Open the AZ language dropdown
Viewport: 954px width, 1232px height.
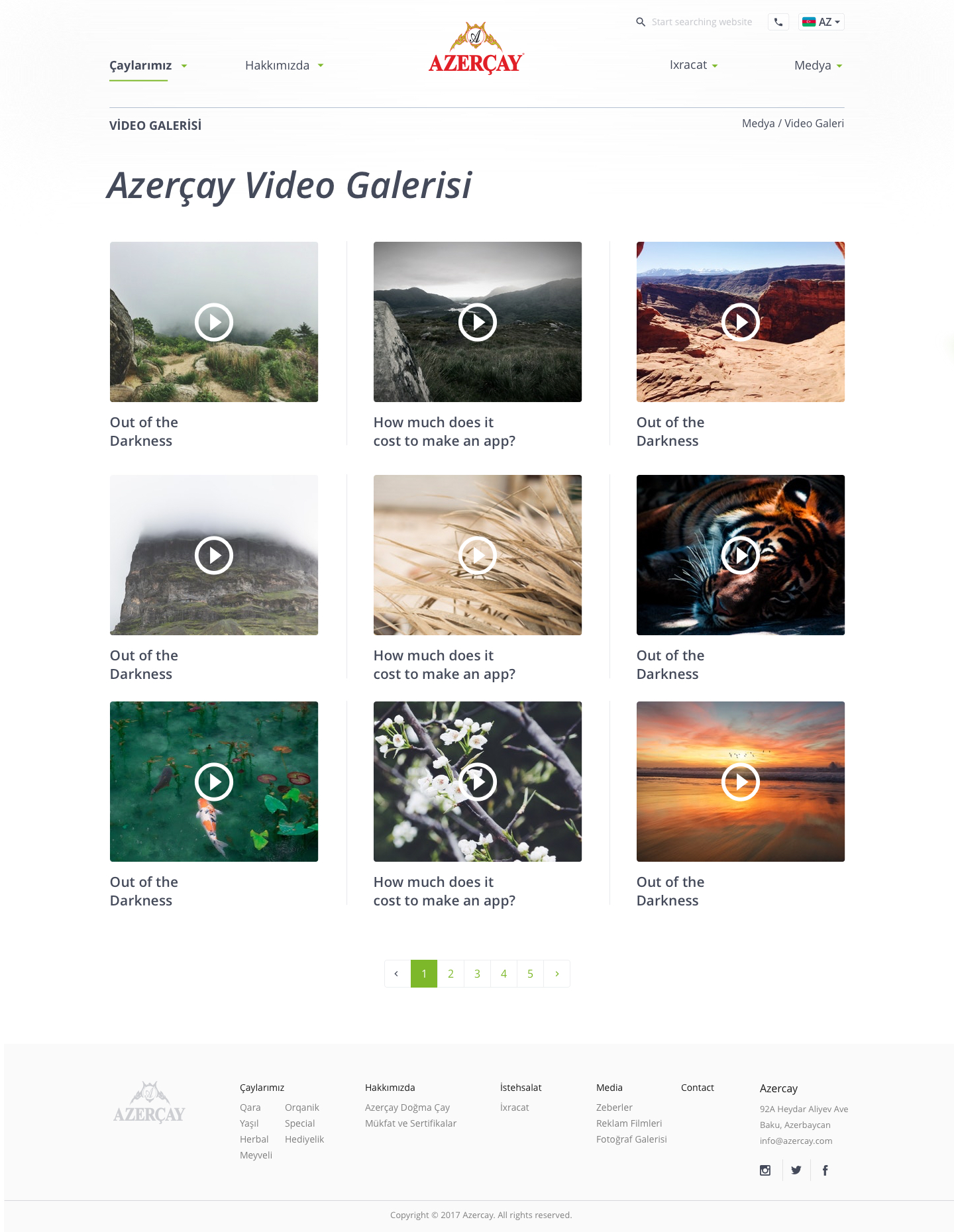pyautogui.click(x=821, y=22)
